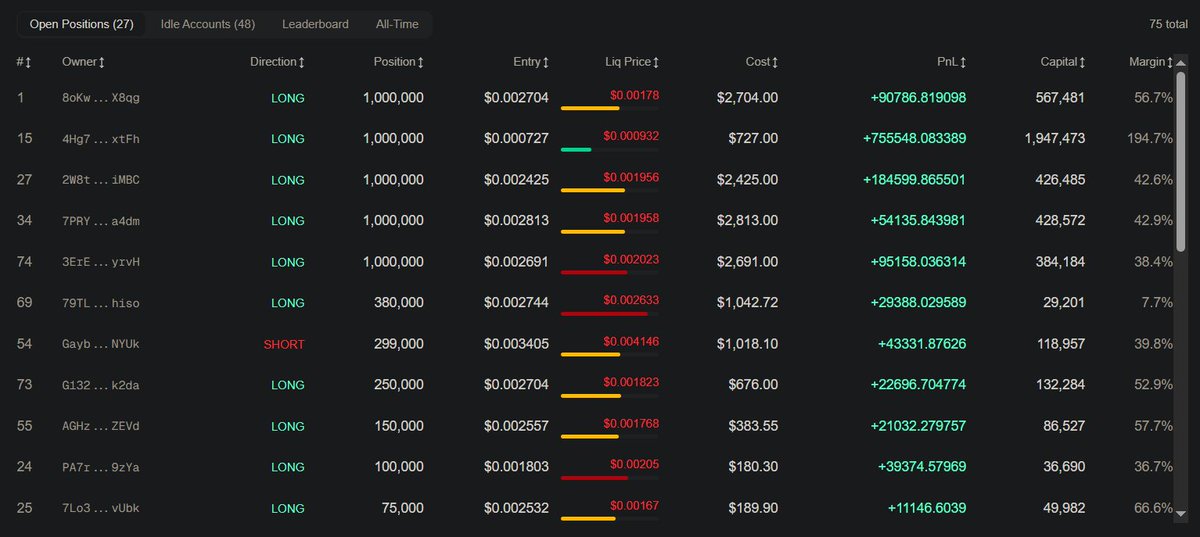Click owner address 7Lo3...vUbk
This screenshot has height=537, width=1200.
tap(101, 508)
